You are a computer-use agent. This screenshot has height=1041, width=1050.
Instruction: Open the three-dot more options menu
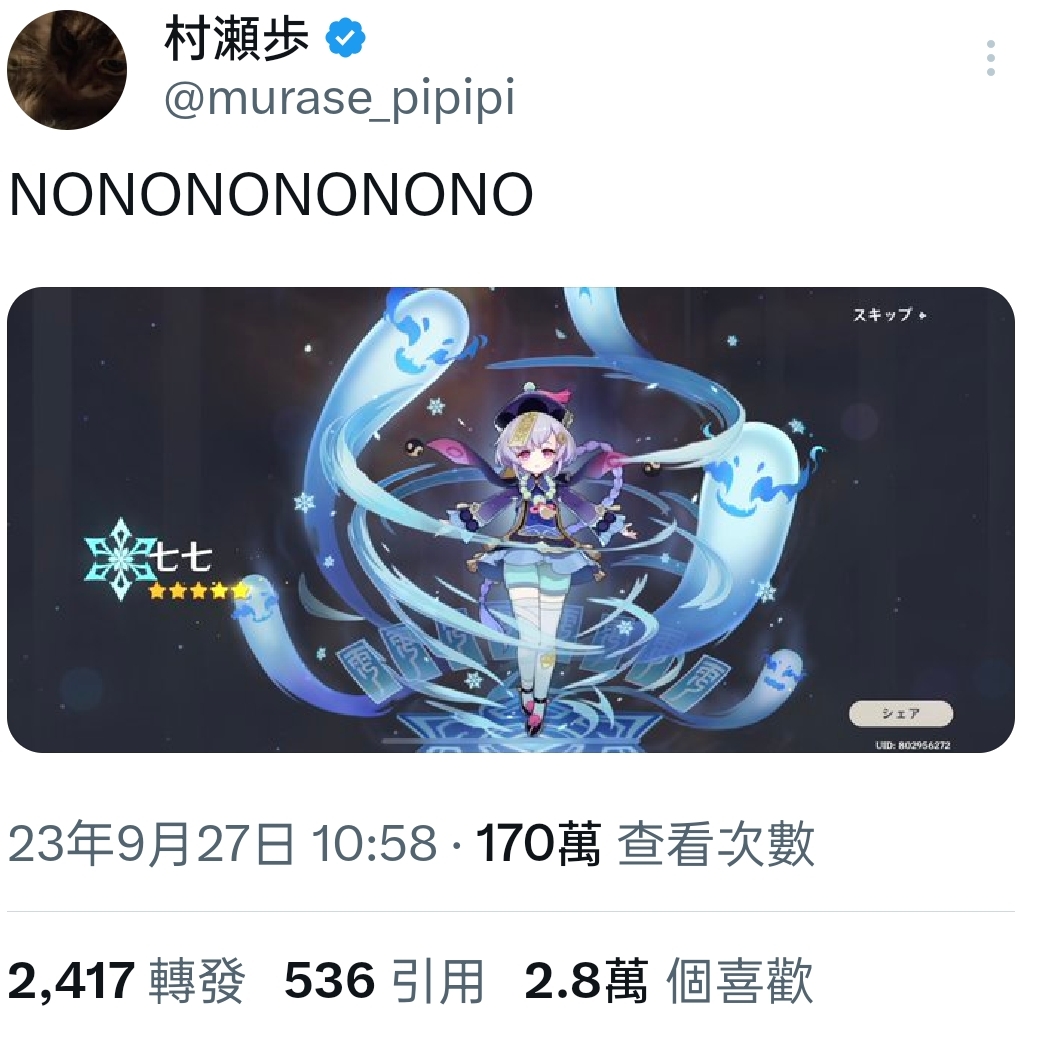click(990, 58)
